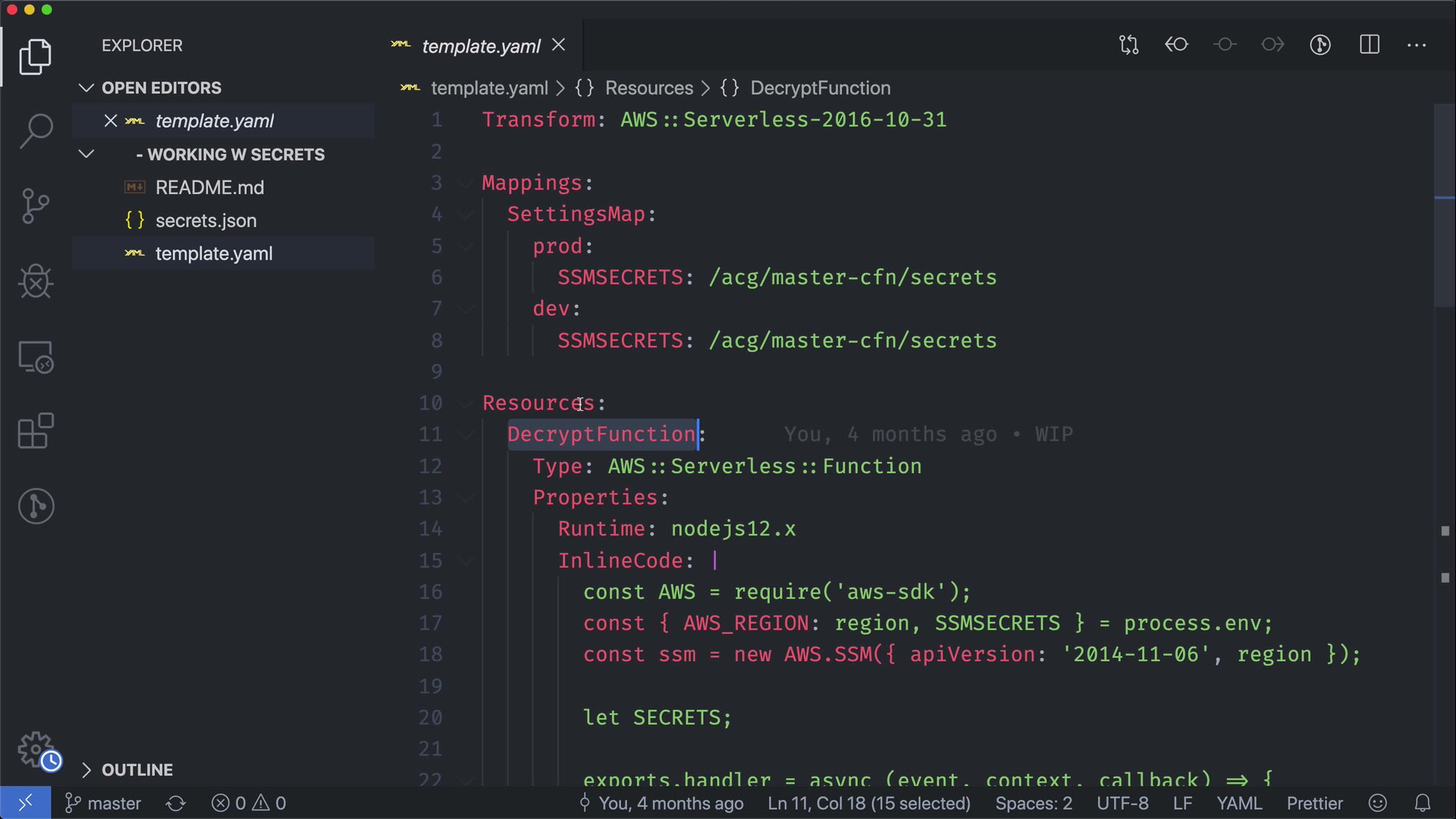Collapse the Open Editors section
This screenshot has height=819, width=1456.
[86, 88]
